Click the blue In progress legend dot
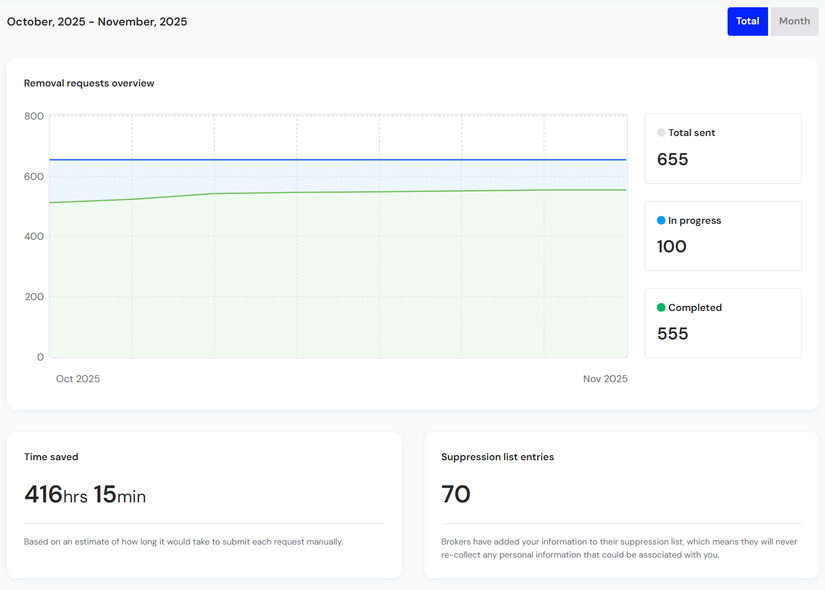This screenshot has height=590, width=825. (661, 221)
